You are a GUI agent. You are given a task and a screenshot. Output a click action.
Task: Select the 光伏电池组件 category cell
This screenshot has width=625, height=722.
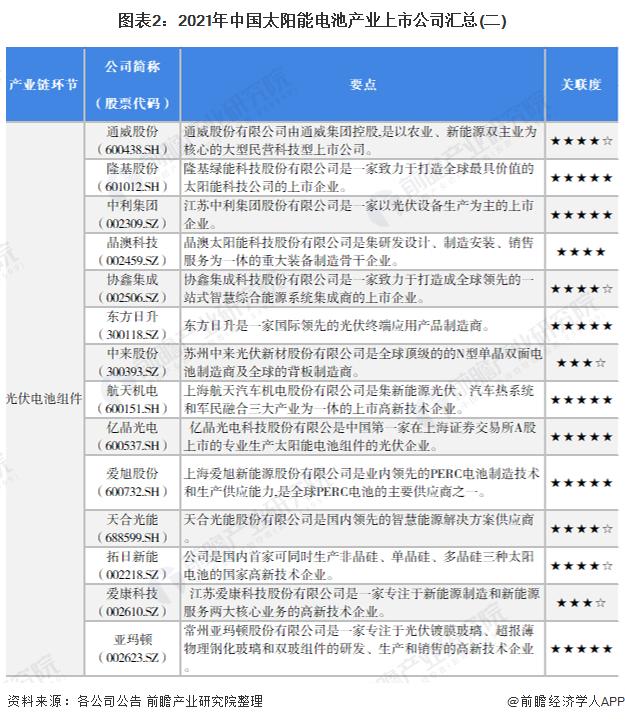point(44,399)
